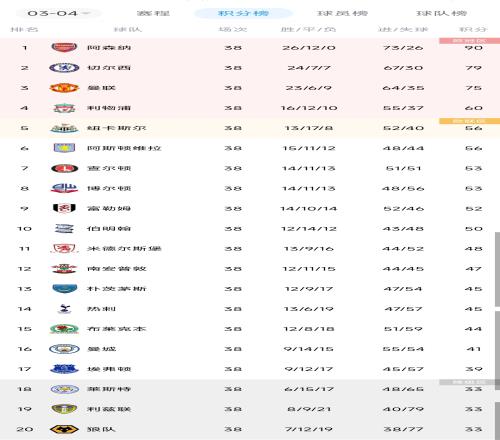
Task: Switch to the 赛程 tab
Action: 153,13
